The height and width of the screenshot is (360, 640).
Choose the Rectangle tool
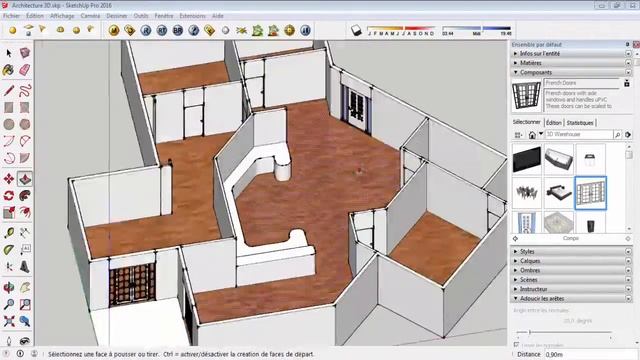click(x=9, y=107)
